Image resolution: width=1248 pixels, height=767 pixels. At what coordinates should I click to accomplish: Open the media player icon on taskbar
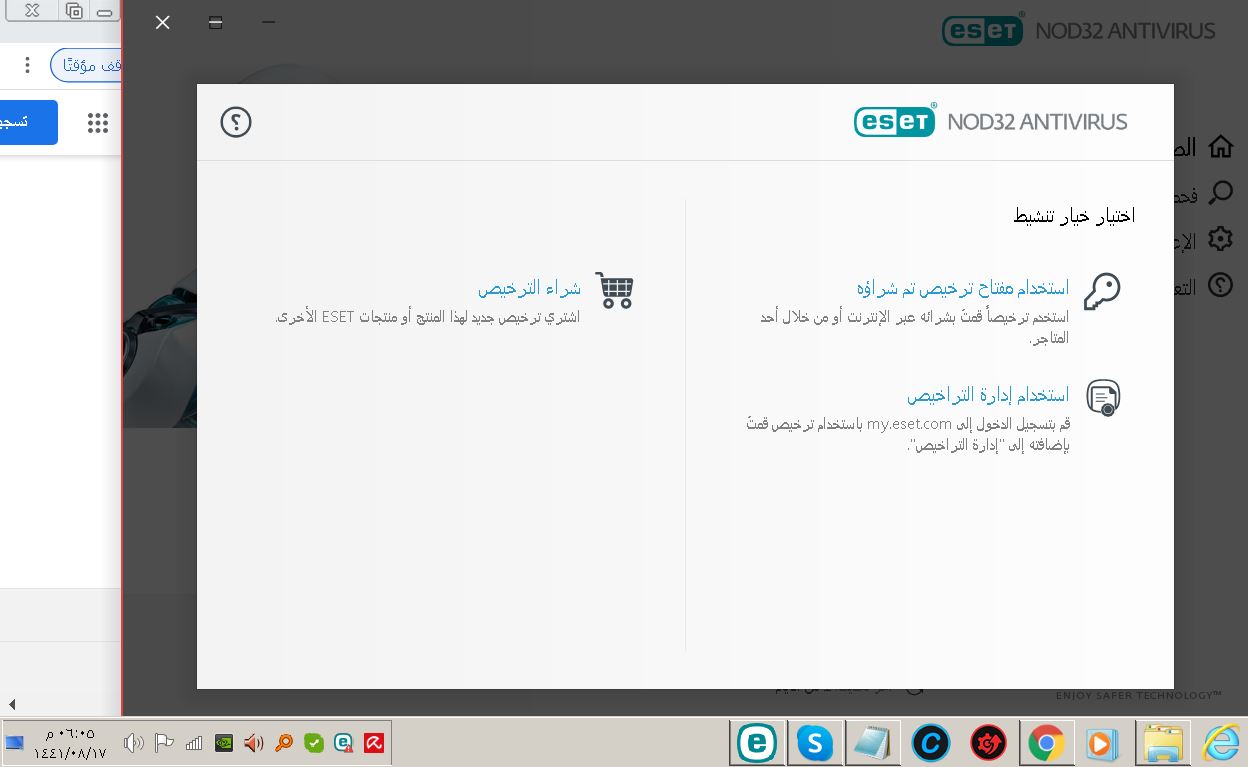coord(1102,743)
